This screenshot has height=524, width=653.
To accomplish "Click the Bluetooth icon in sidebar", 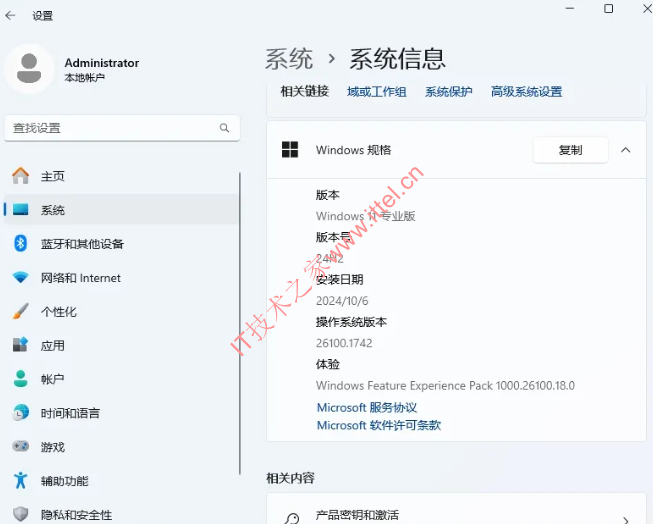I will [20, 243].
